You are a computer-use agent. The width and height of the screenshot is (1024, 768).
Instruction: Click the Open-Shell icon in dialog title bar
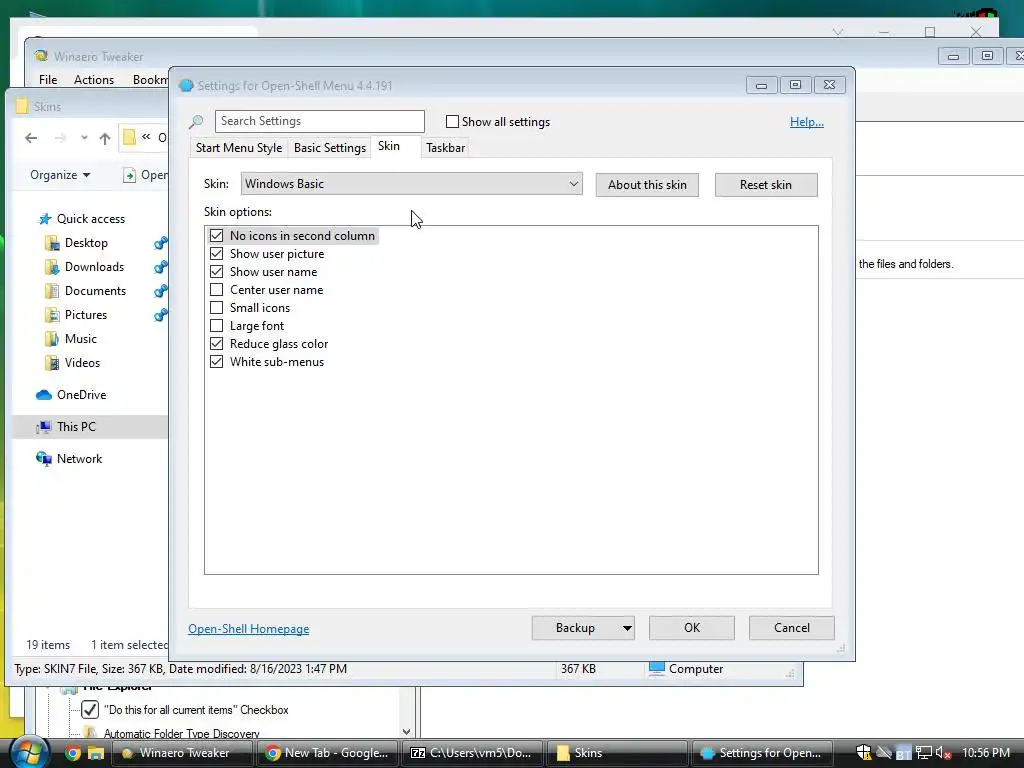(x=186, y=86)
